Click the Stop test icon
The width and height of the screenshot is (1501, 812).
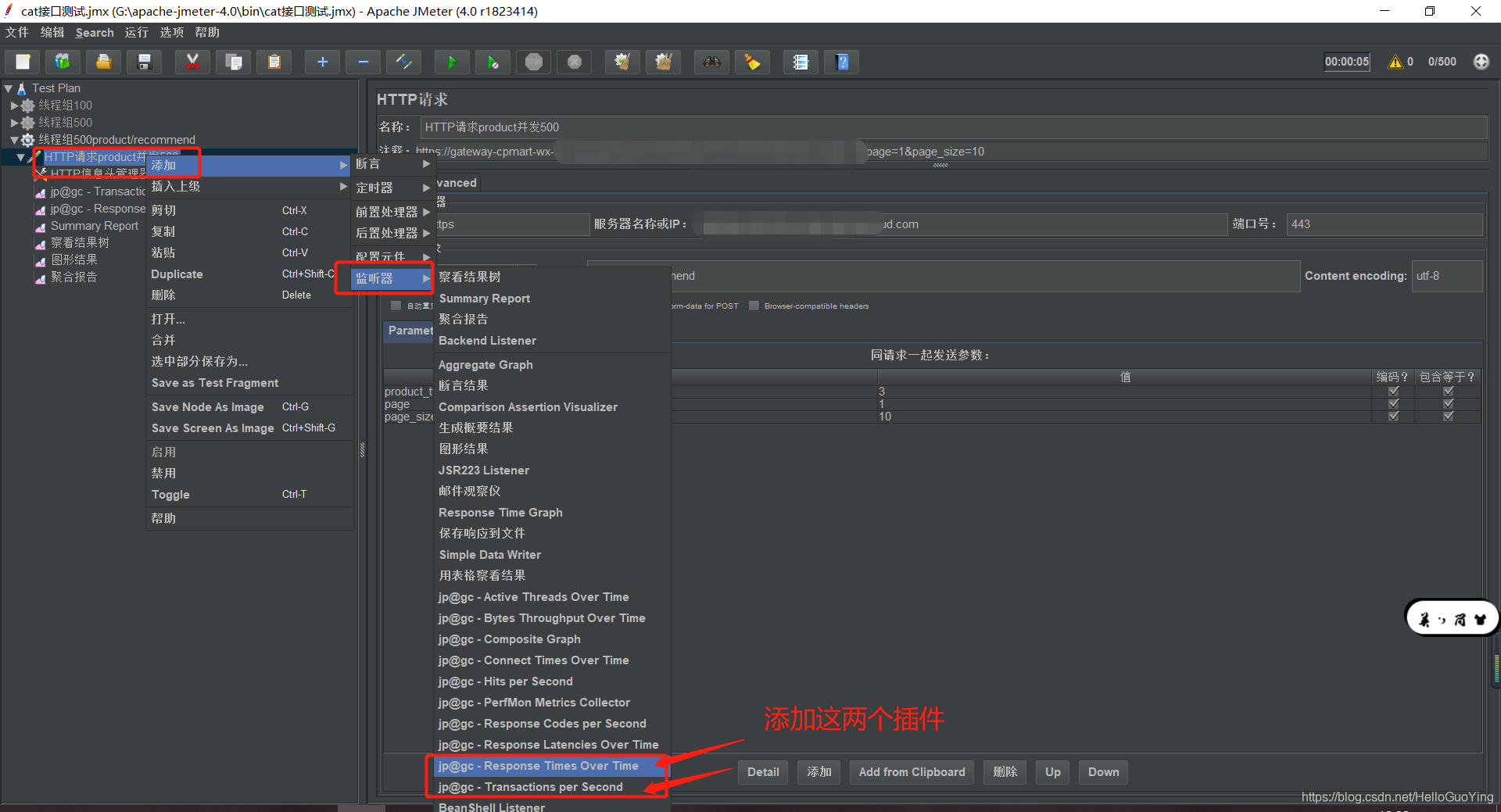click(534, 62)
